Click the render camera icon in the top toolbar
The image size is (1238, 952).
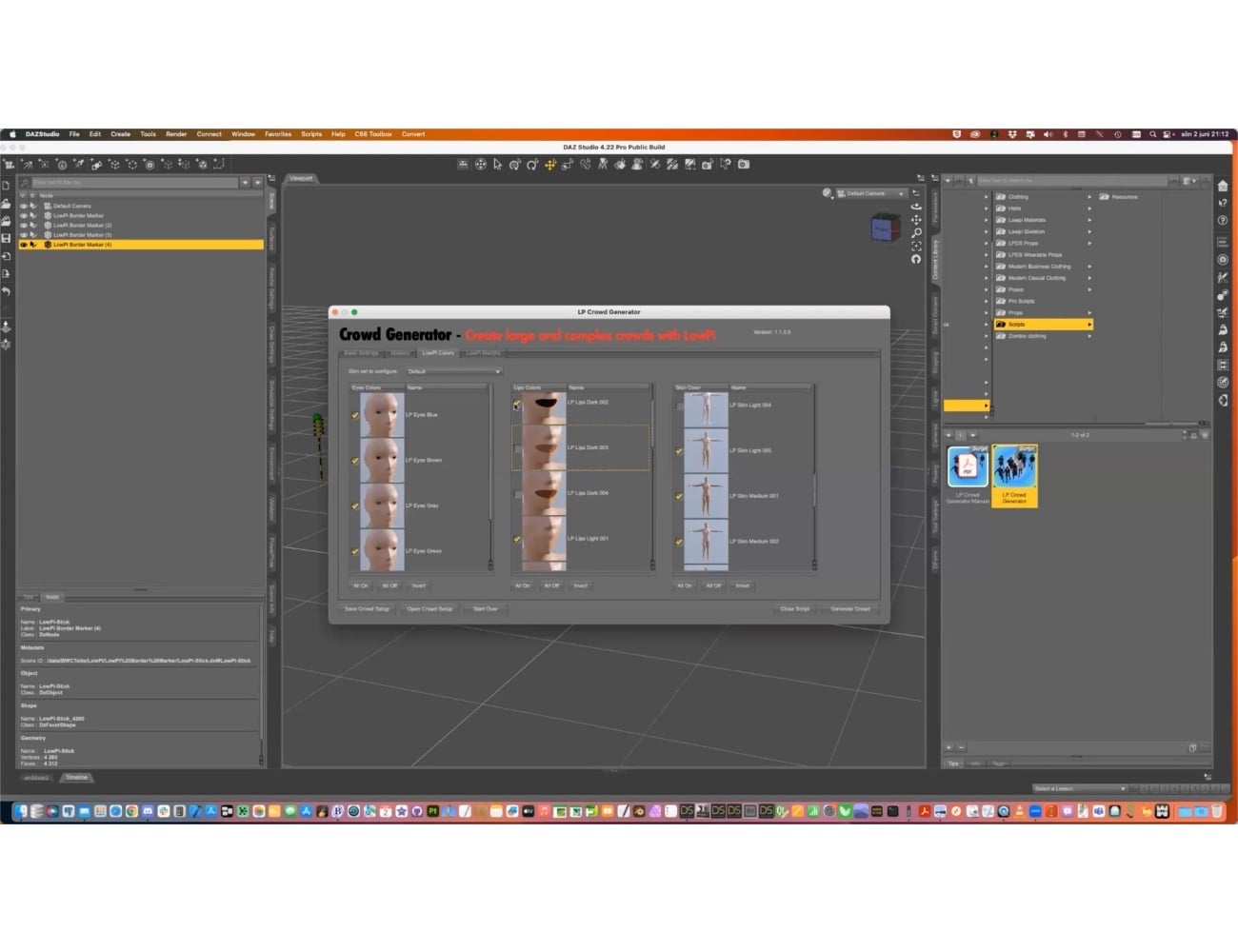coord(743,164)
